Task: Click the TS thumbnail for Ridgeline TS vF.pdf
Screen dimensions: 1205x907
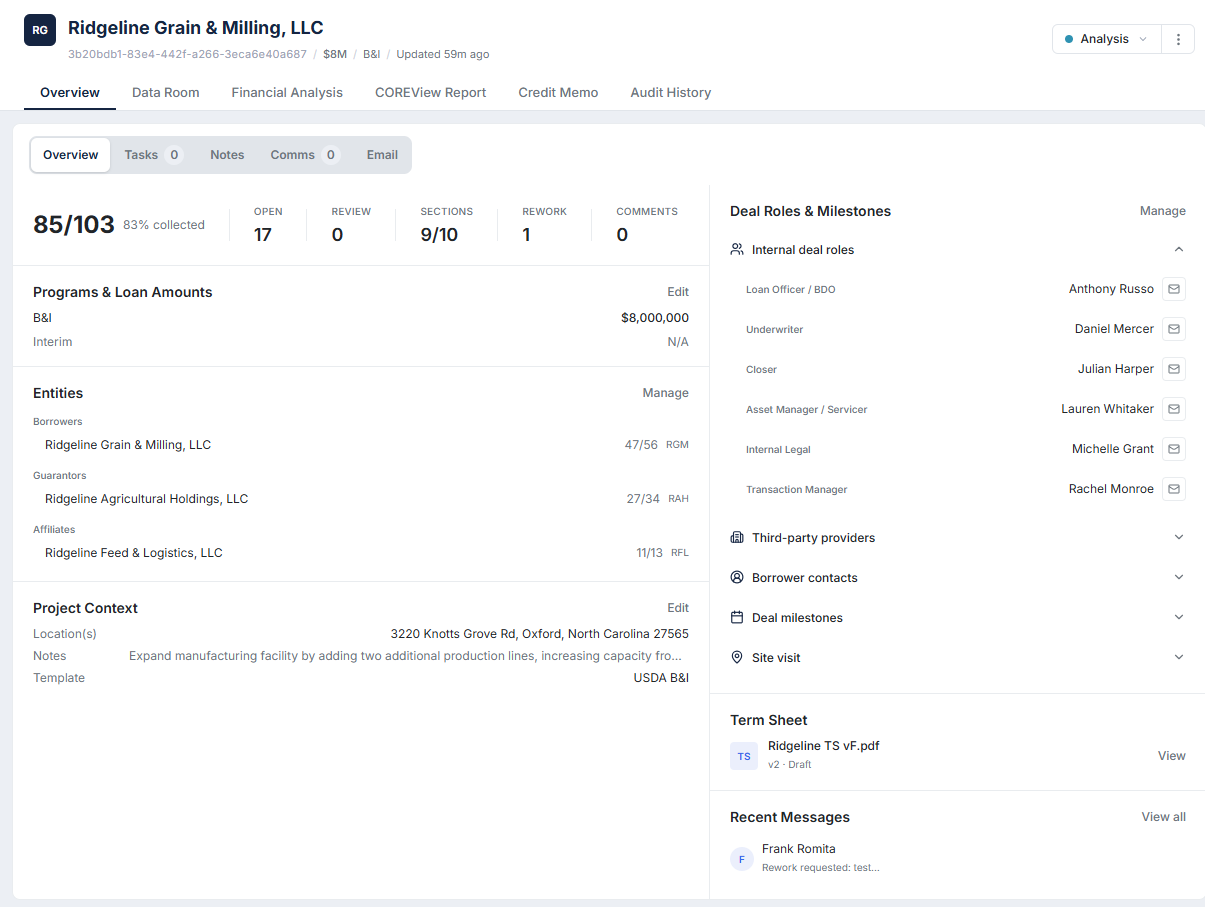Action: tap(743, 754)
